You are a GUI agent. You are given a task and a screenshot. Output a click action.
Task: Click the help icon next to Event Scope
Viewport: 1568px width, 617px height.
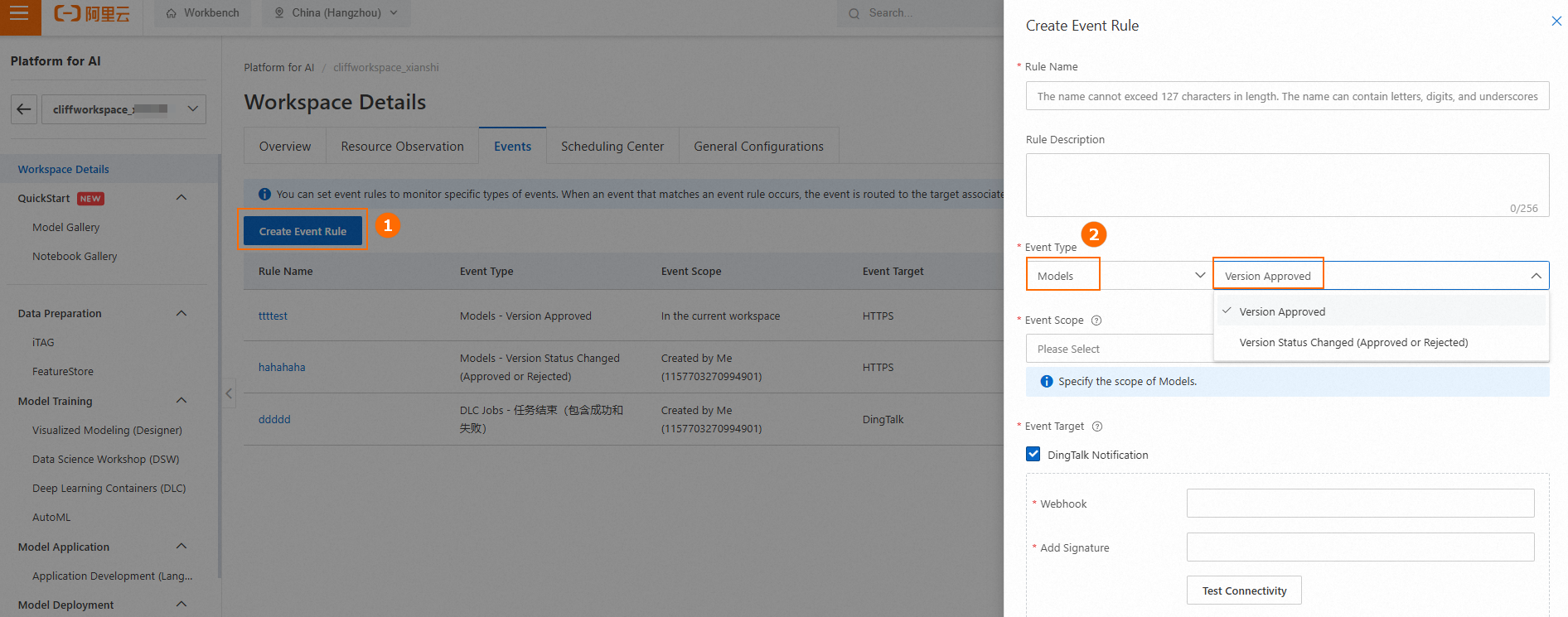pos(1096,321)
